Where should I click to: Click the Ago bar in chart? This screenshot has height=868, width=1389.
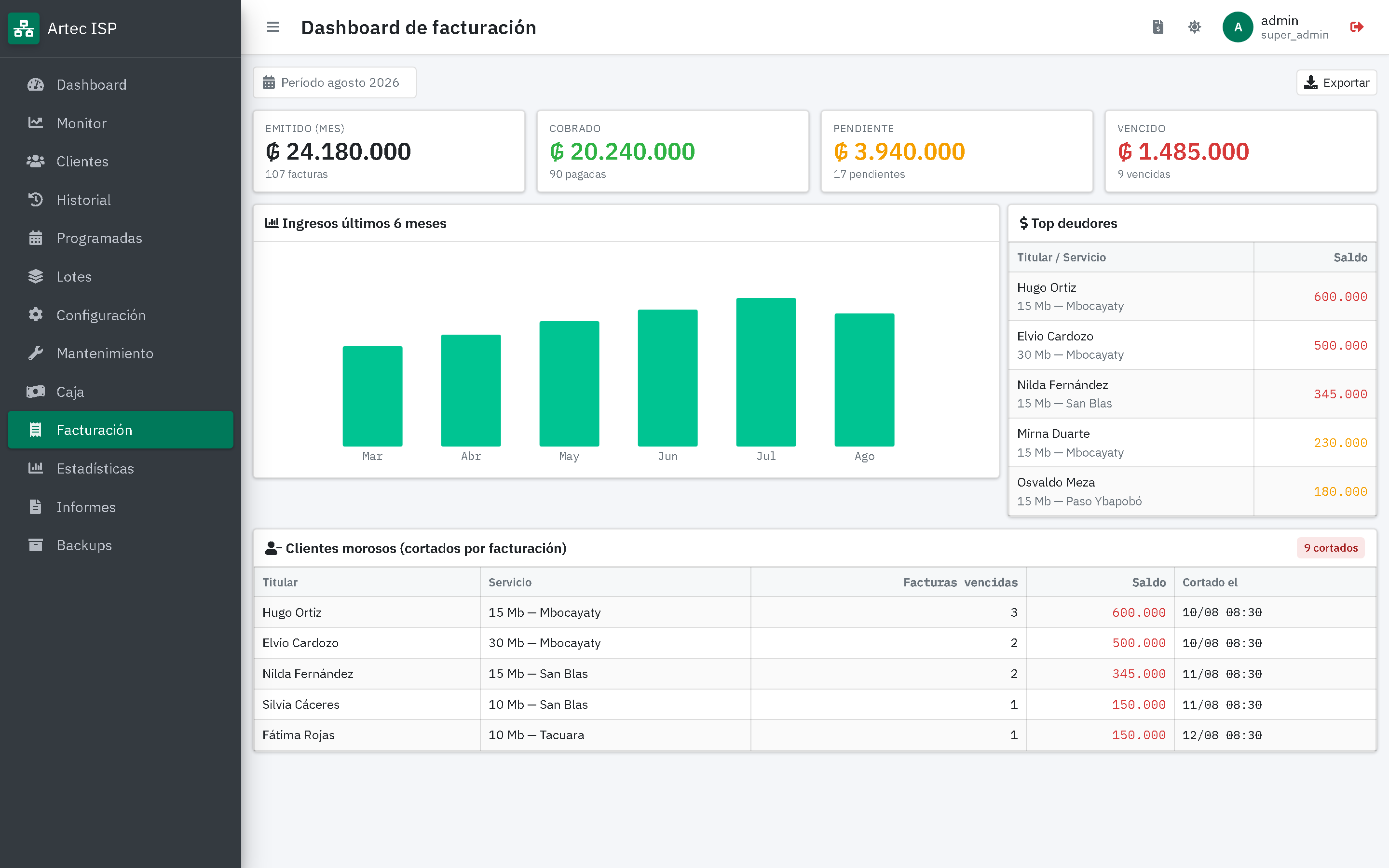click(864, 380)
